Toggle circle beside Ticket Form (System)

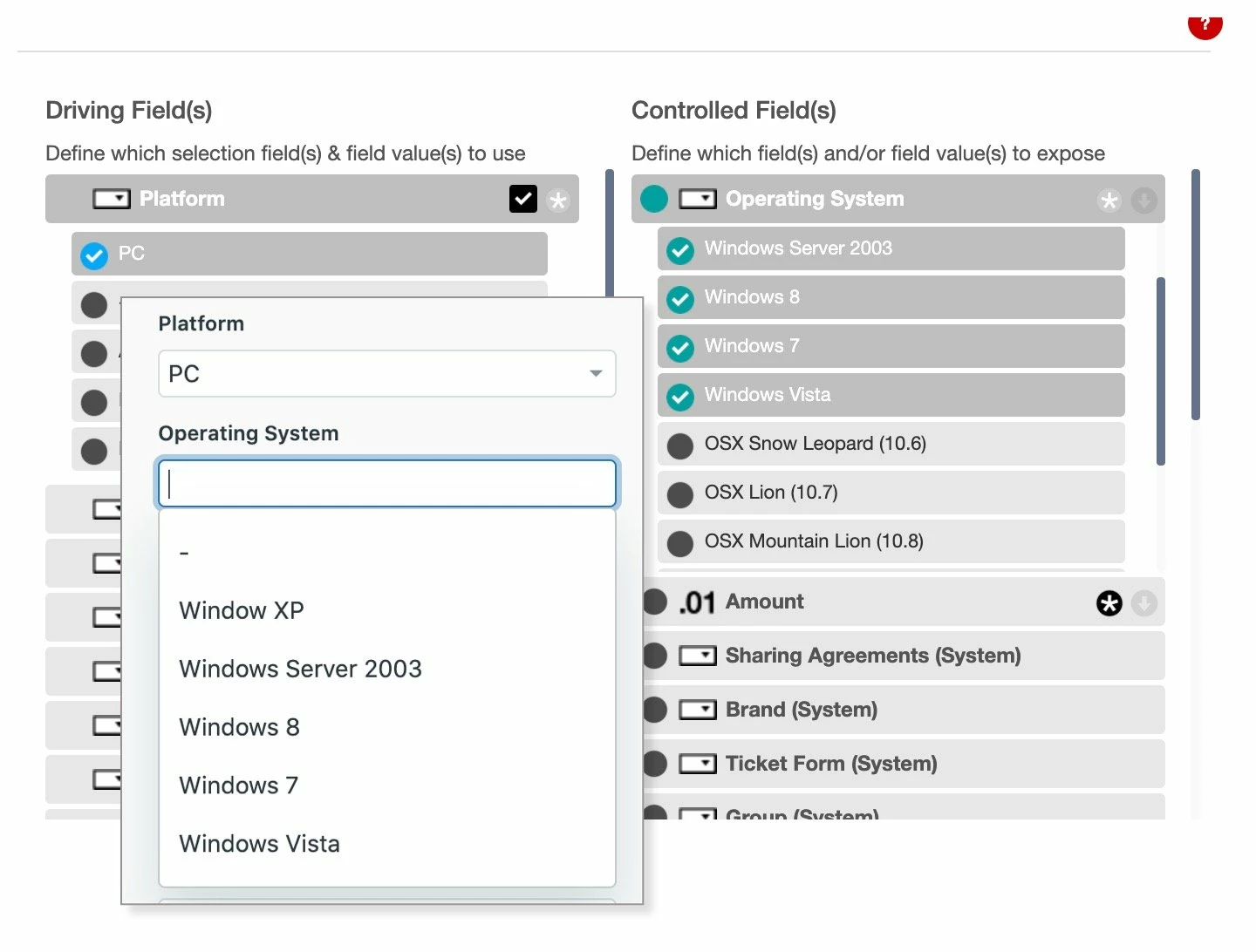(x=655, y=764)
